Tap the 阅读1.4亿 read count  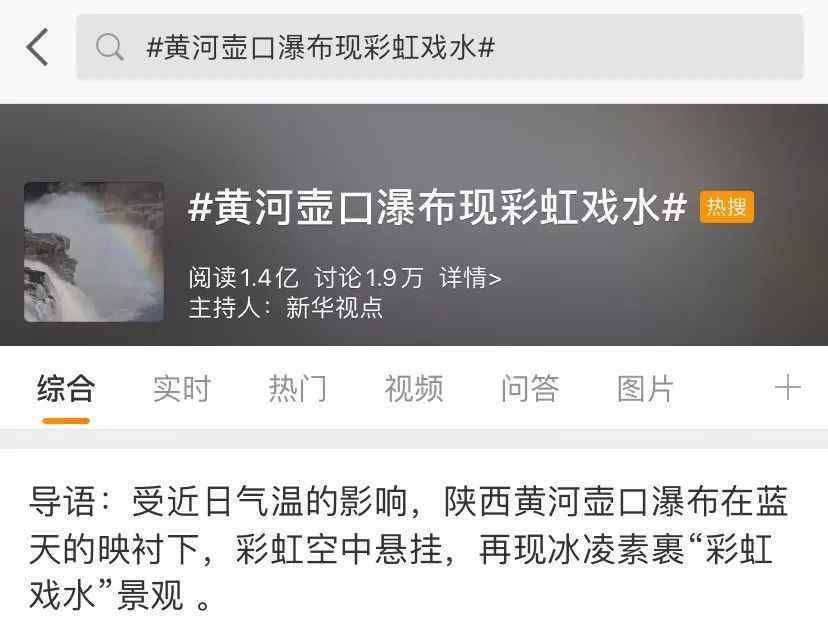pos(243,277)
